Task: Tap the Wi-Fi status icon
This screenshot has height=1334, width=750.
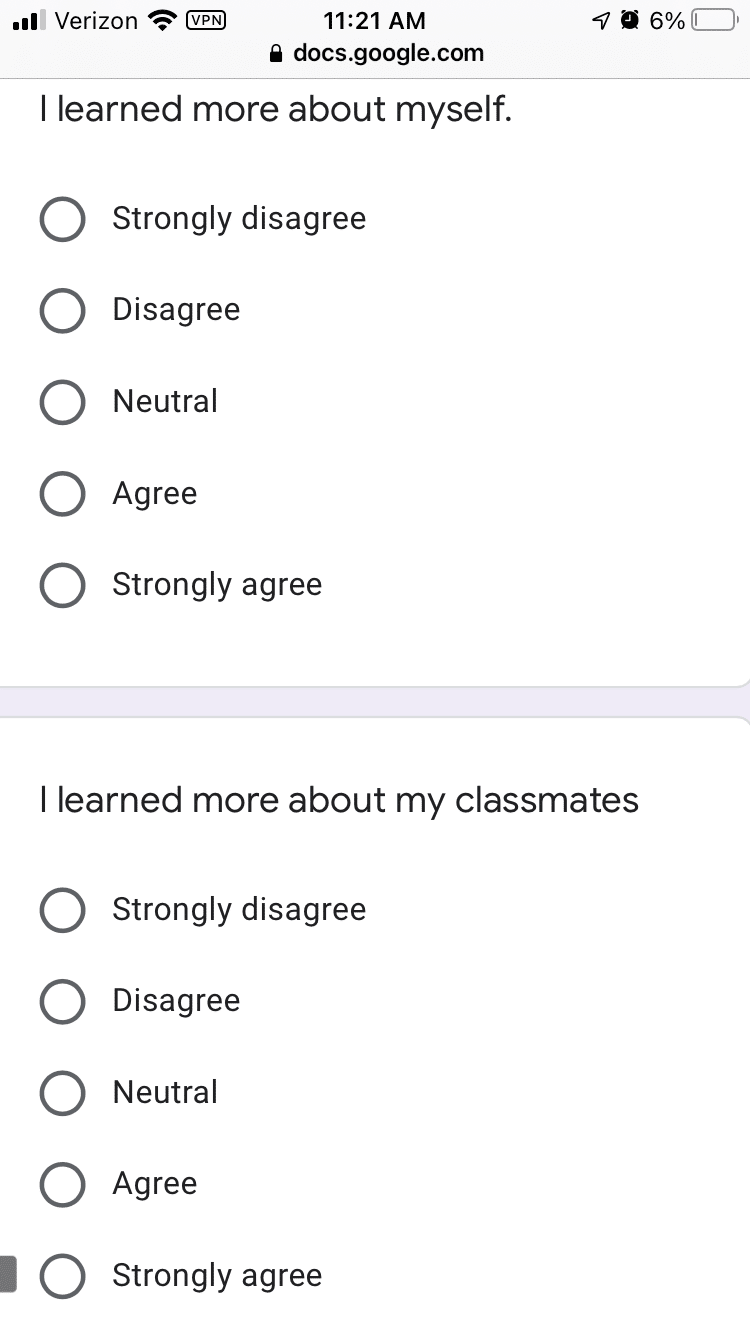Action: [160, 20]
